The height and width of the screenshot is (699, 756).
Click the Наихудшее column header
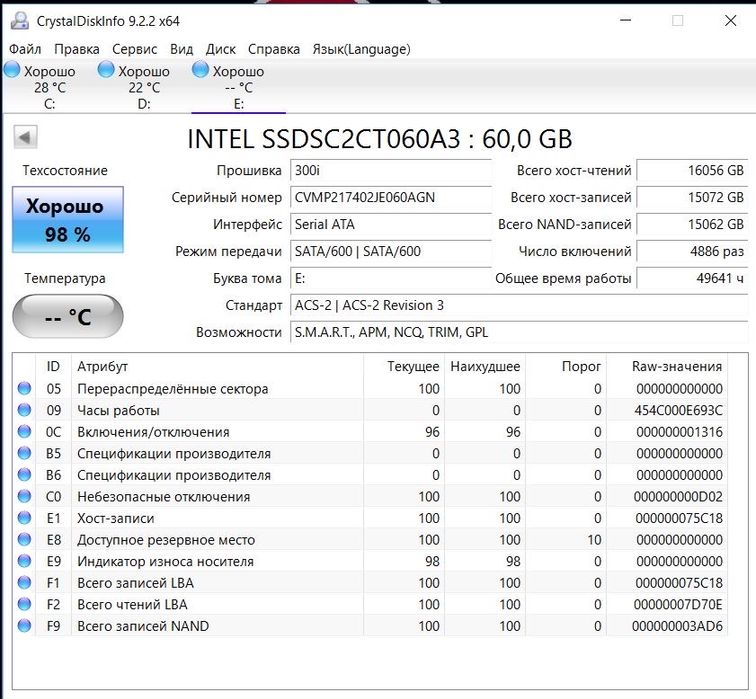tap(485, 366)
